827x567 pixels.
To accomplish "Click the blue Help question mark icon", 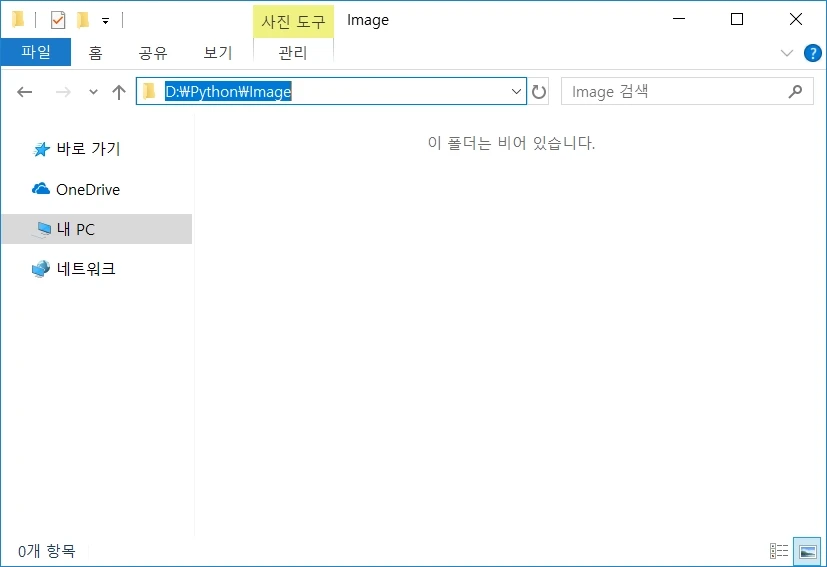I will pos(812,53).
